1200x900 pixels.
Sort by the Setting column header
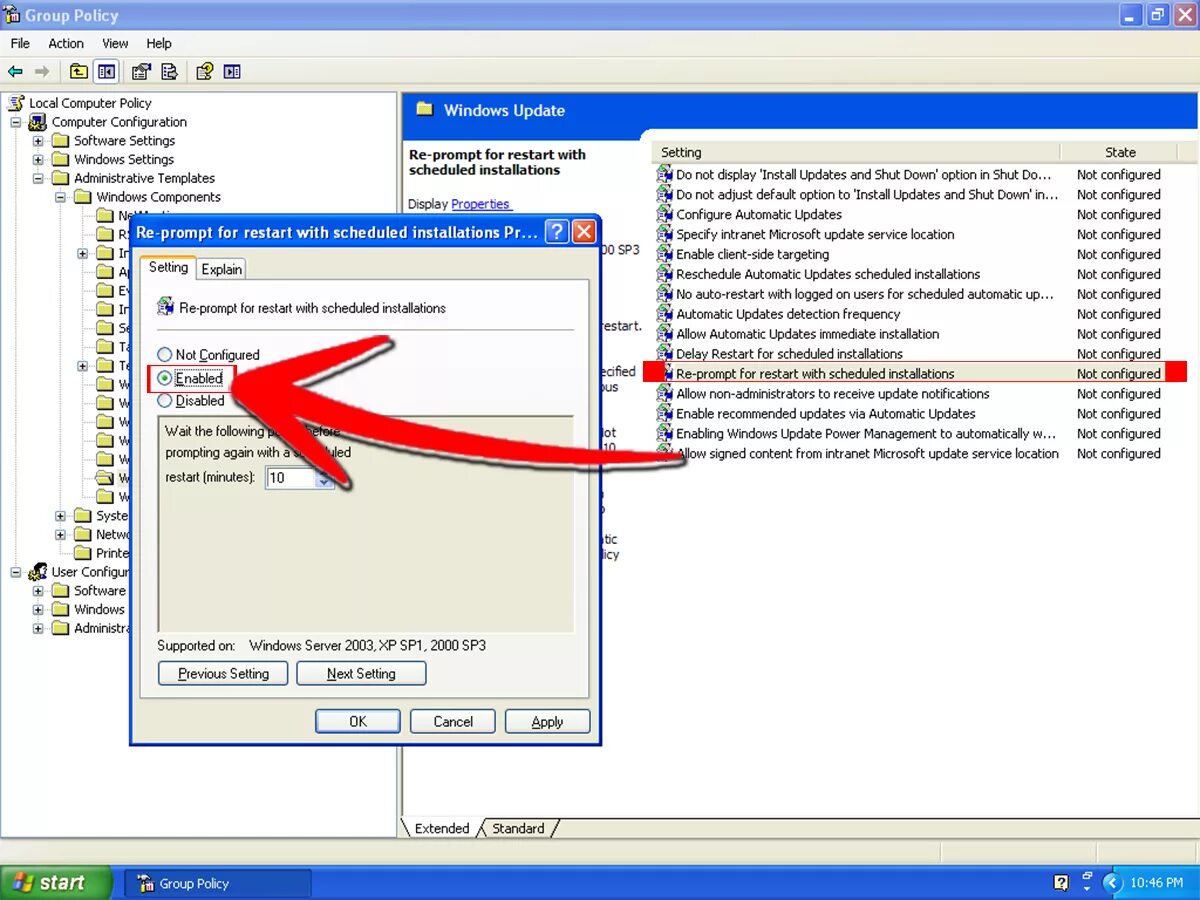click(x=856, y=152)
